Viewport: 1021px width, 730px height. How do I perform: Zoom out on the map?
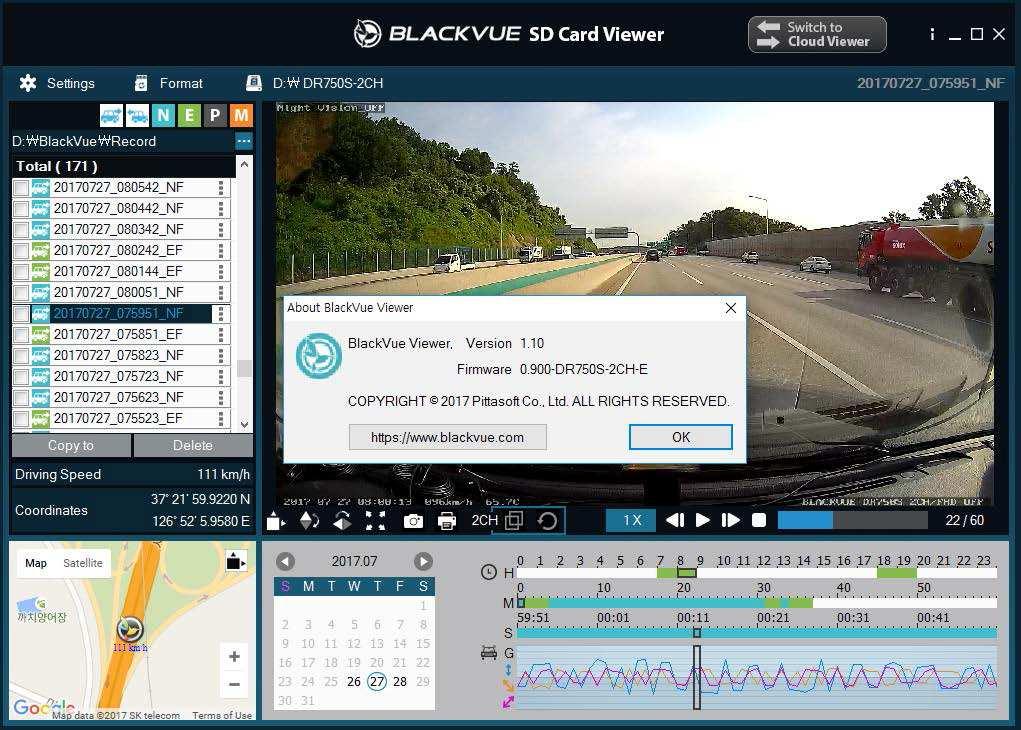pyautogui.click(x=234, y=684)
